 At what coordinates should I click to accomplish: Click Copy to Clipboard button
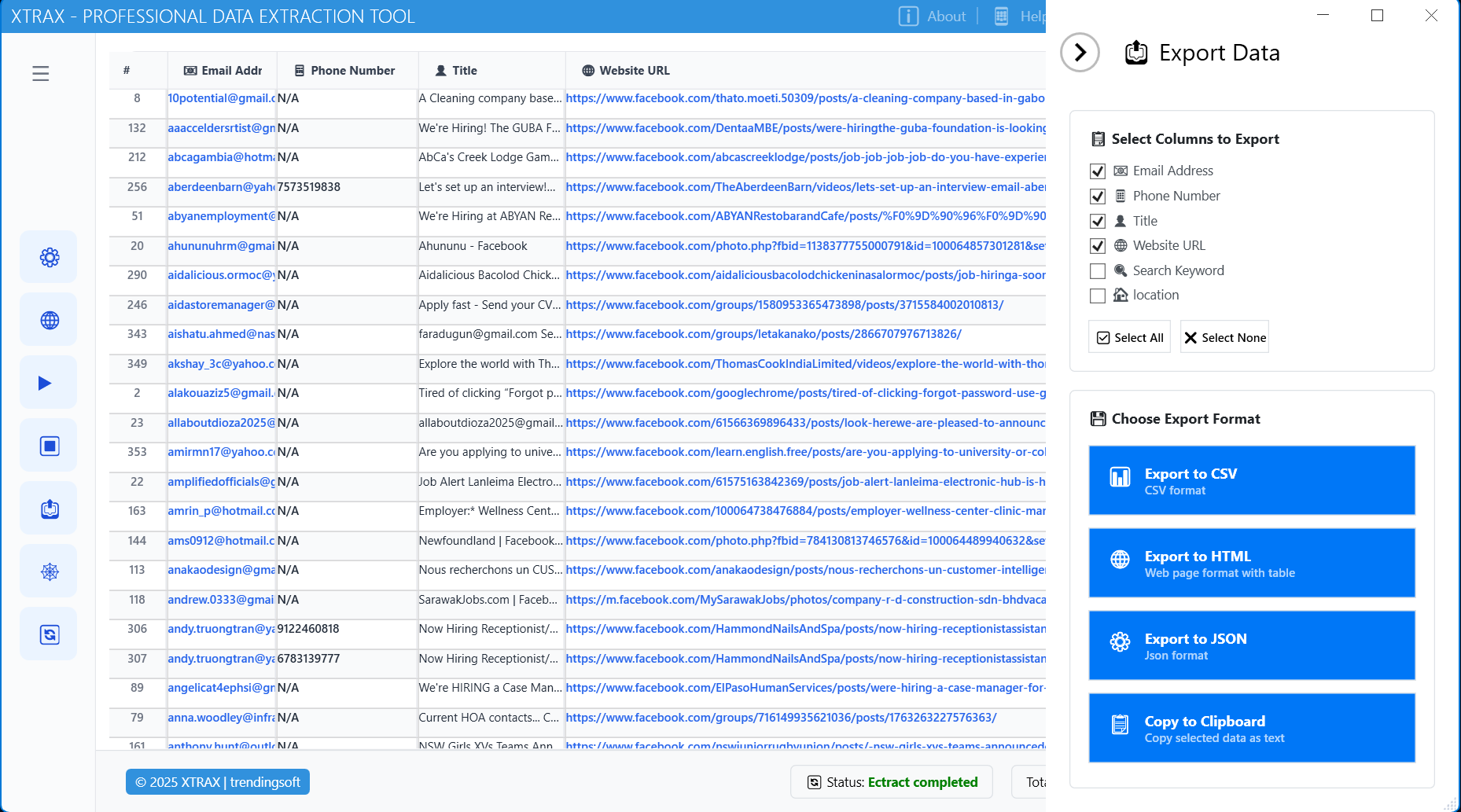(1251, 728)
